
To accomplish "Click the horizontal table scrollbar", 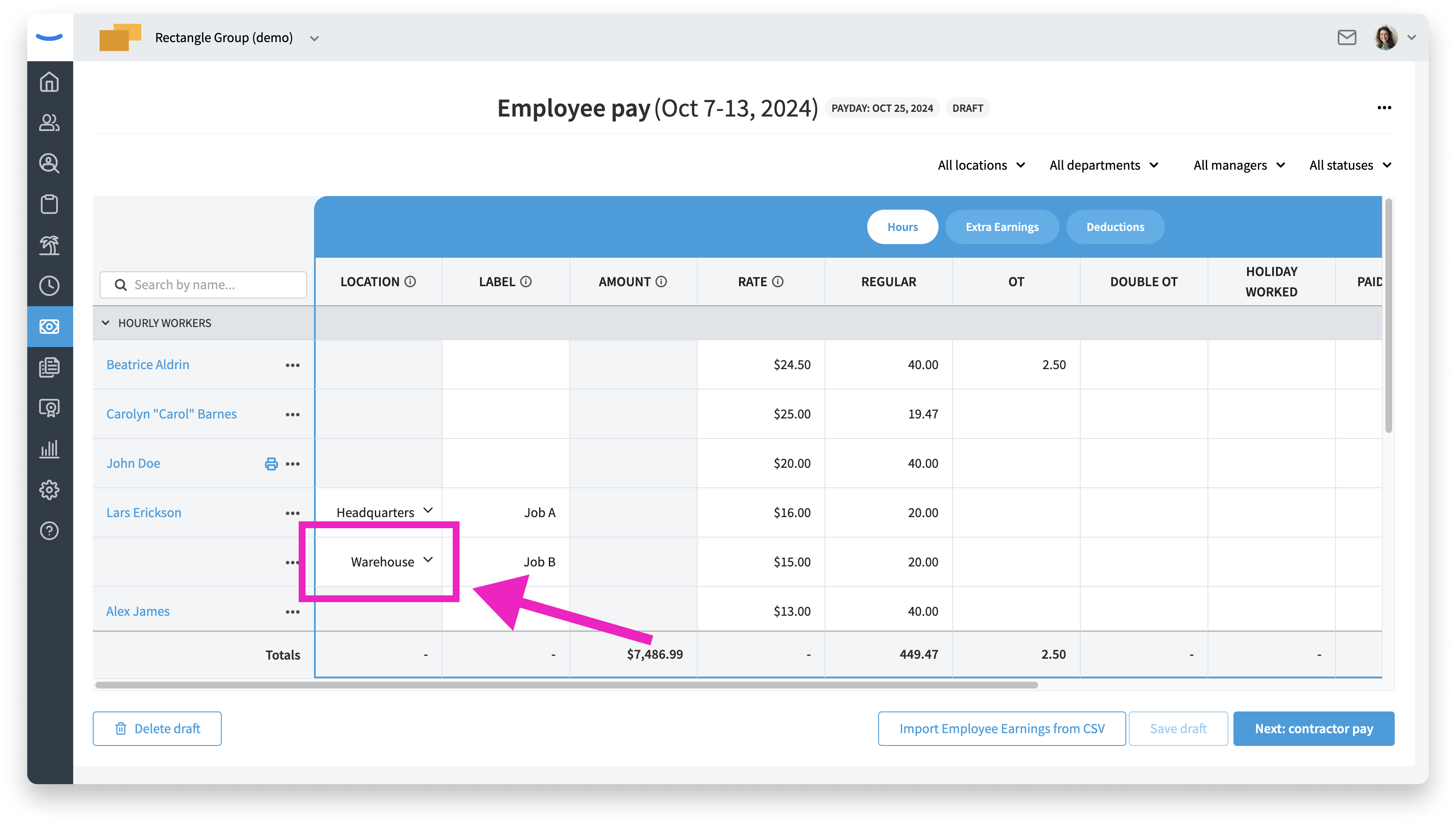I will (567, 685).
